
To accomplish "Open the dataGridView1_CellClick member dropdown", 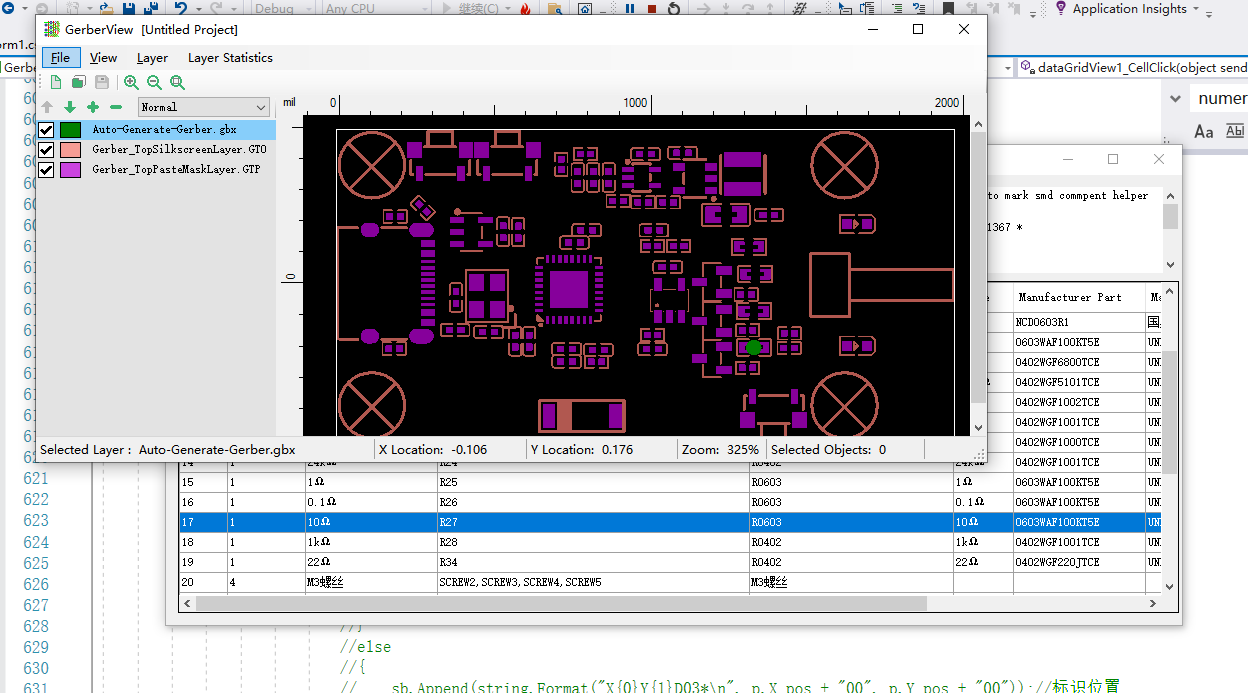I will point(1130,68).
